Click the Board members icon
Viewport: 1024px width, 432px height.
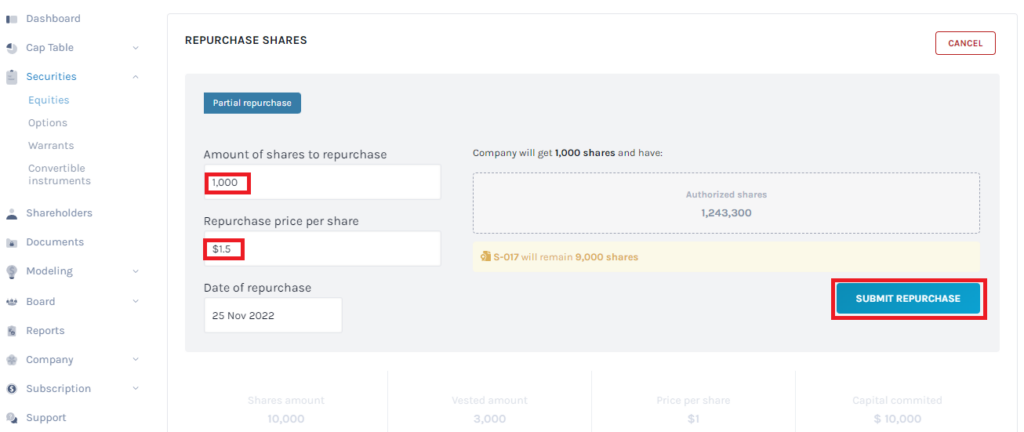tap(12, 302)
